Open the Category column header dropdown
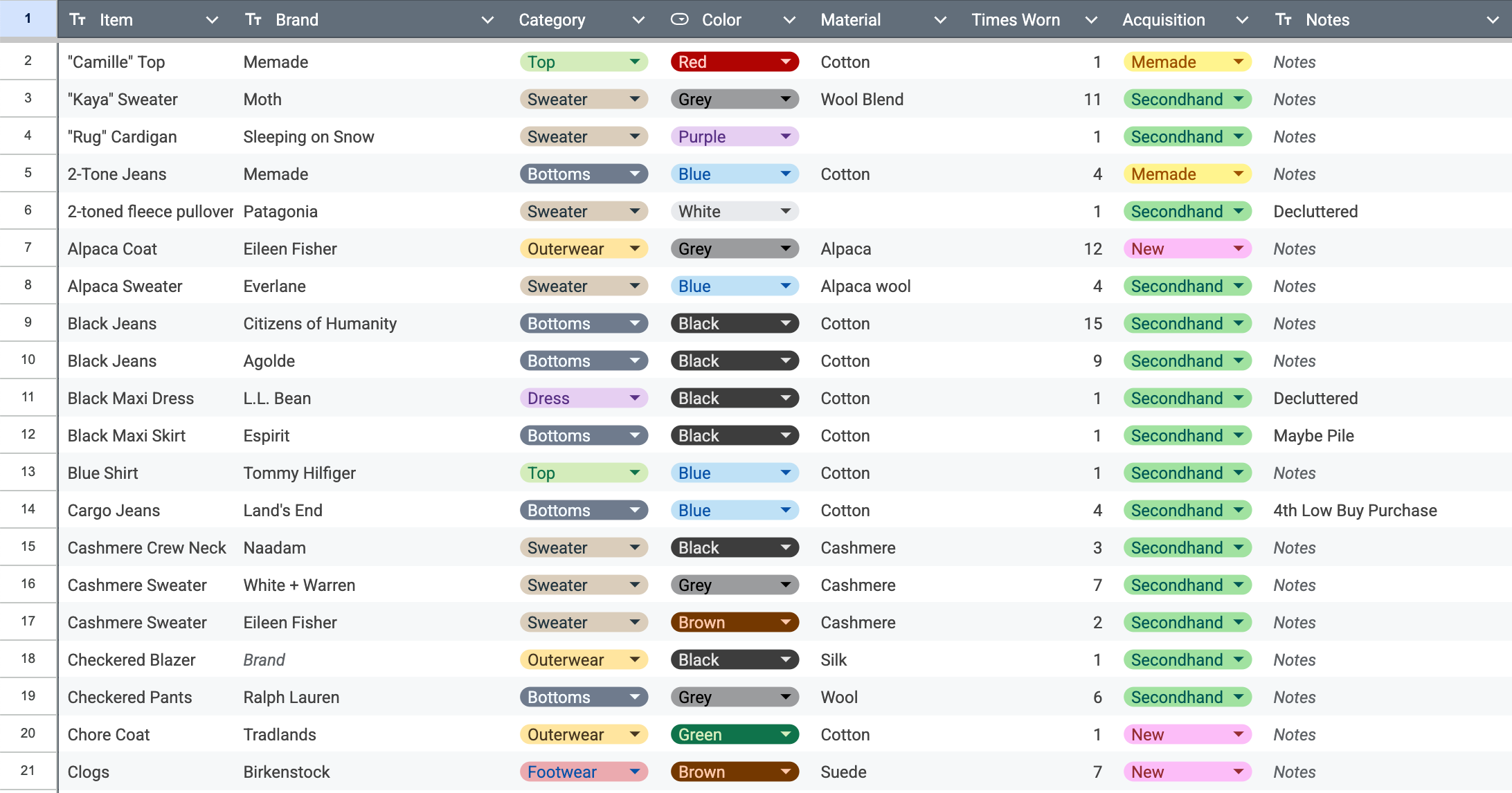This screenshot has width=1512, height=793. point(638,20)
